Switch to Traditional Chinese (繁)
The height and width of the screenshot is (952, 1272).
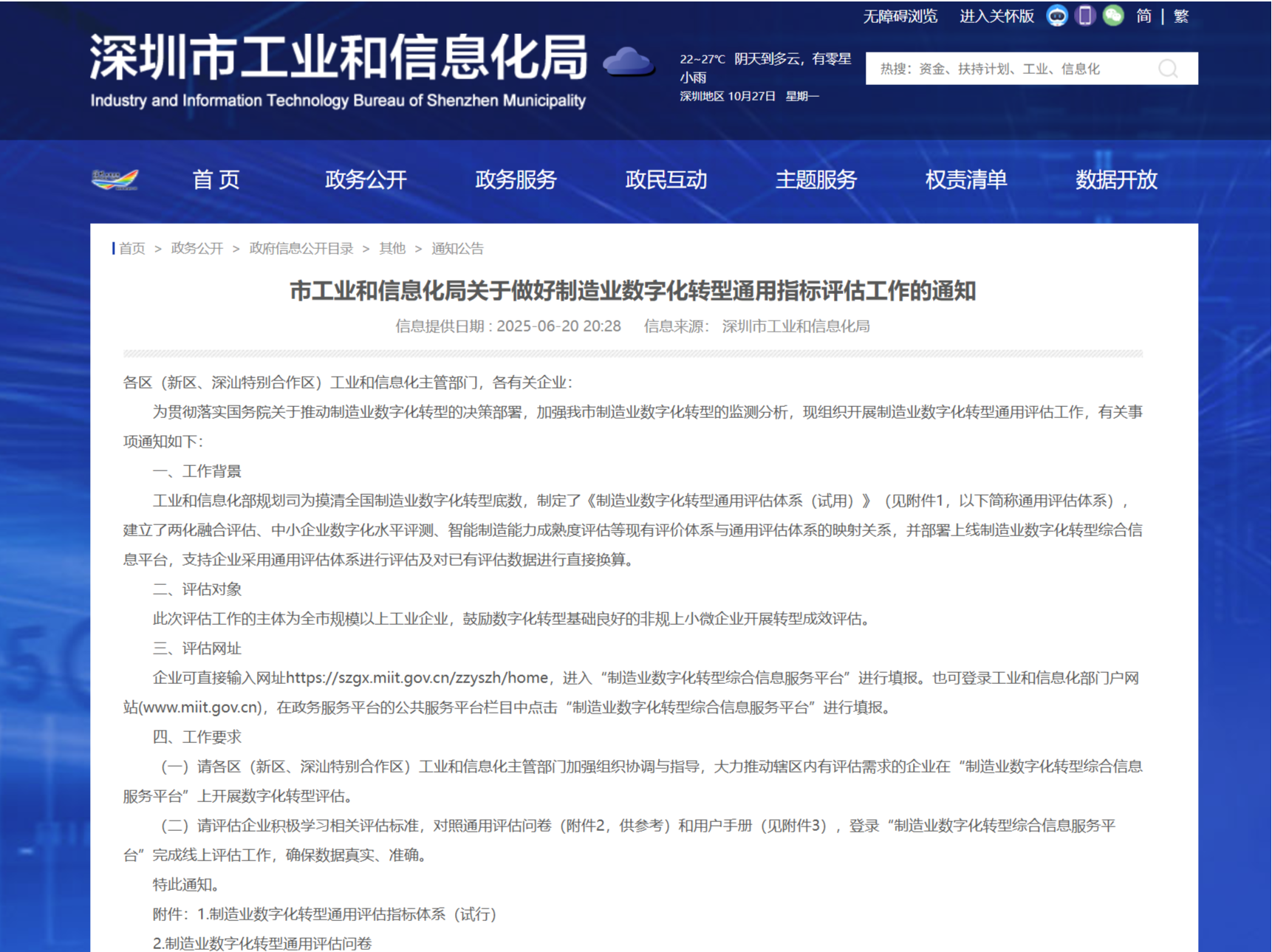[1180, 16]
